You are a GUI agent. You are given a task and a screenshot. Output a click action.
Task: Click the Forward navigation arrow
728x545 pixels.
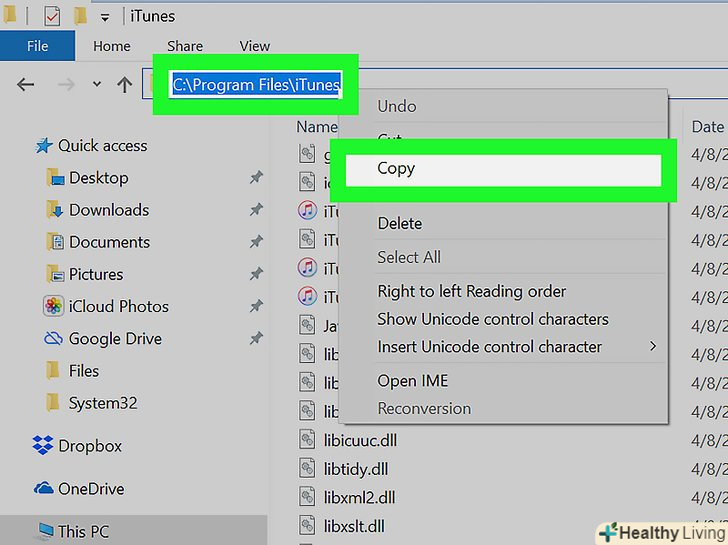click(66, 84)
